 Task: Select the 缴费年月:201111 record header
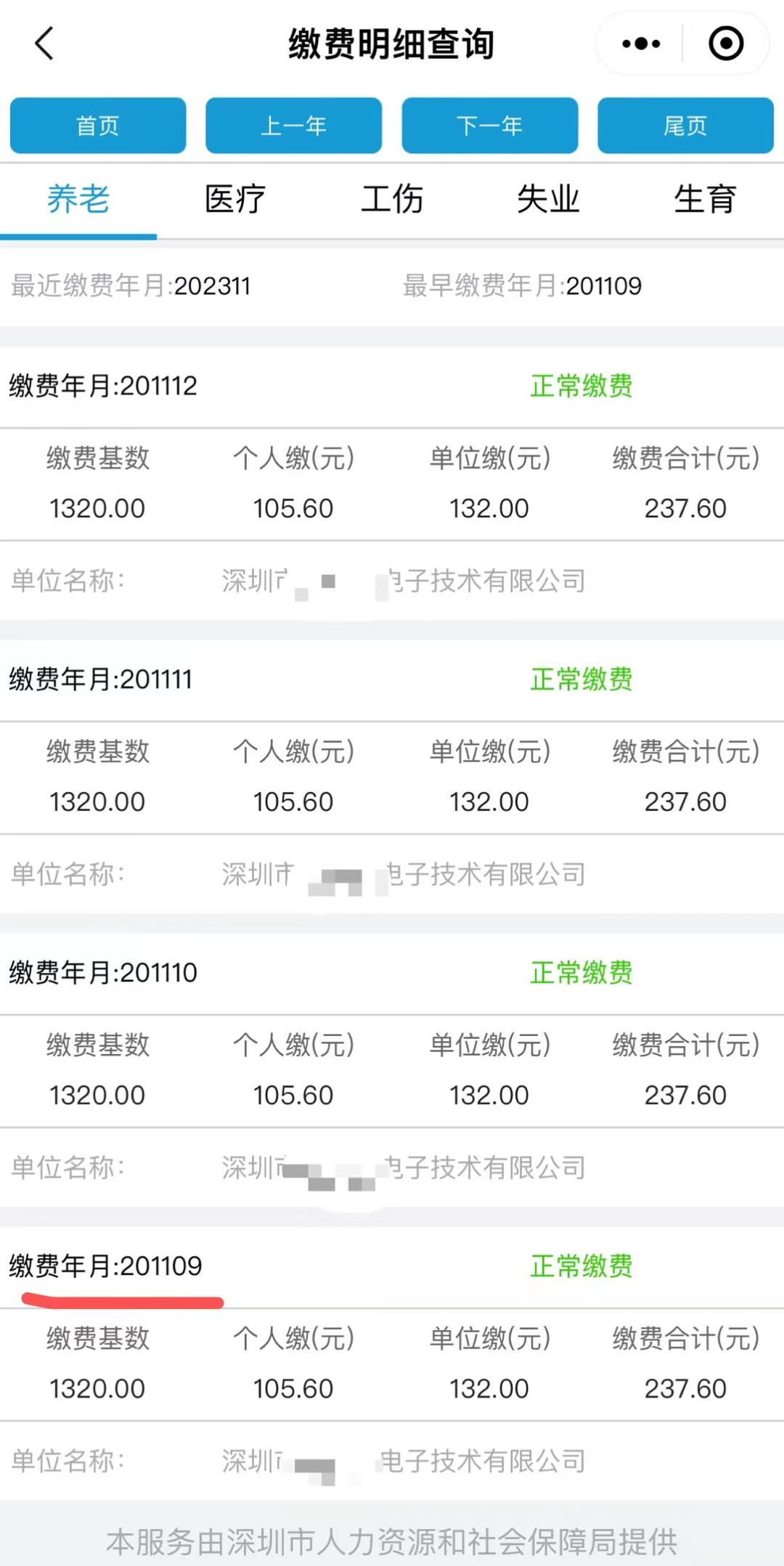[101, 679]
